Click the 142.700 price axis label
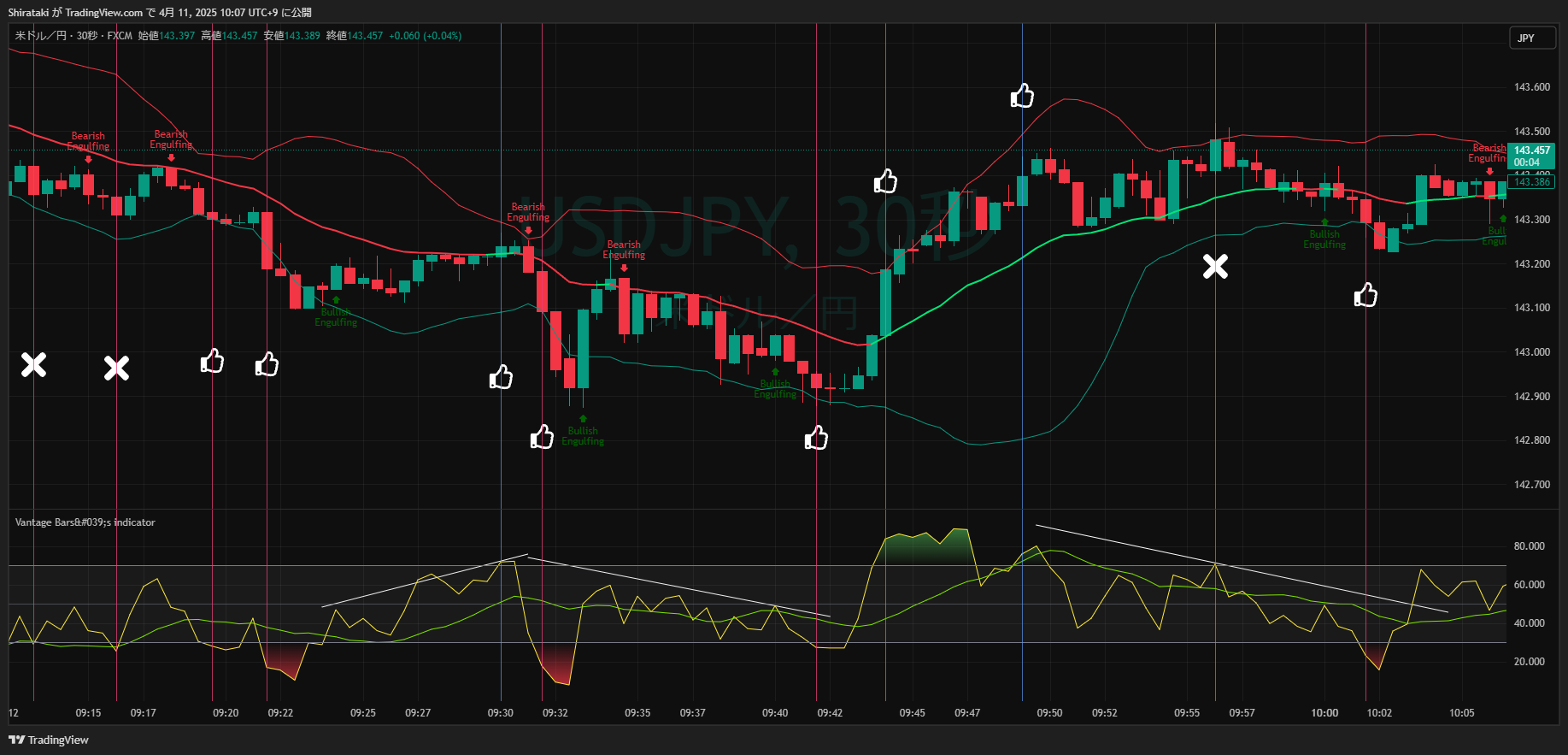 tap(1532, 485)
